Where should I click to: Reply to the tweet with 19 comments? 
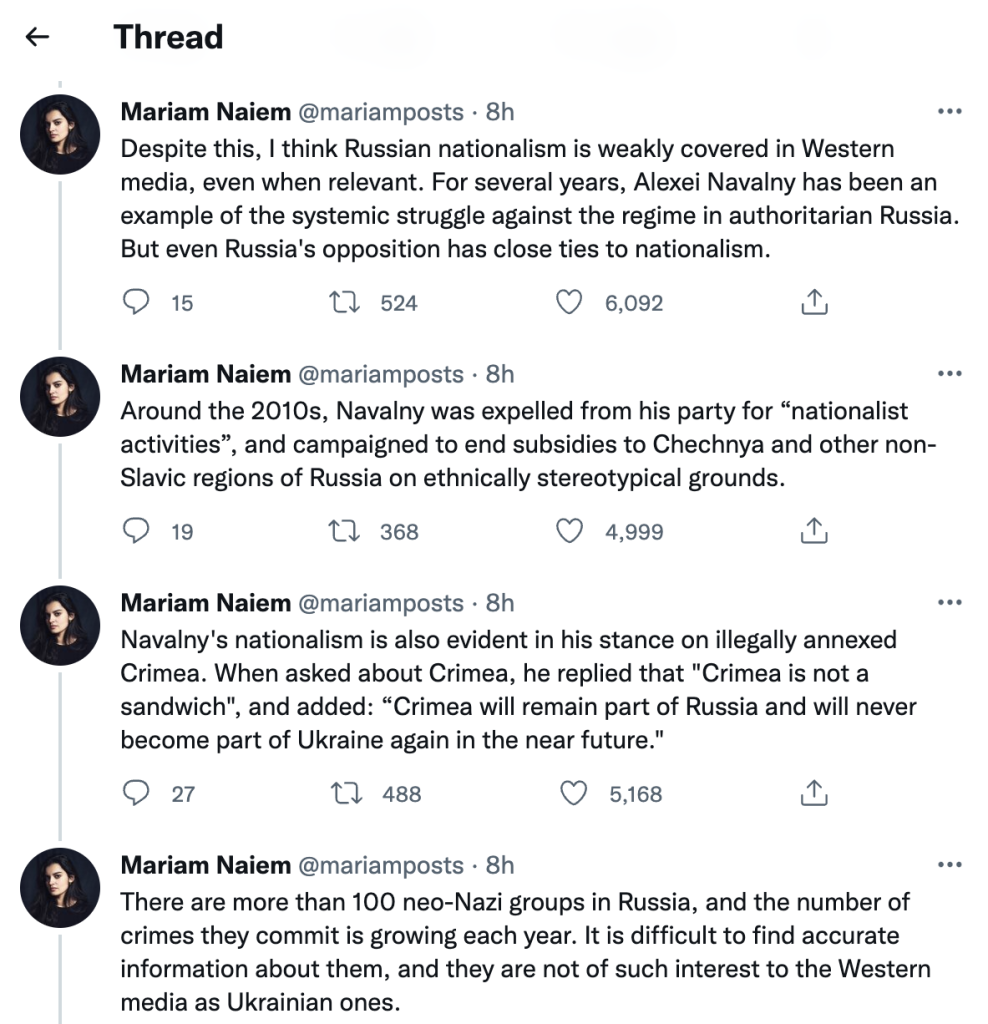(x=136, y=531)
